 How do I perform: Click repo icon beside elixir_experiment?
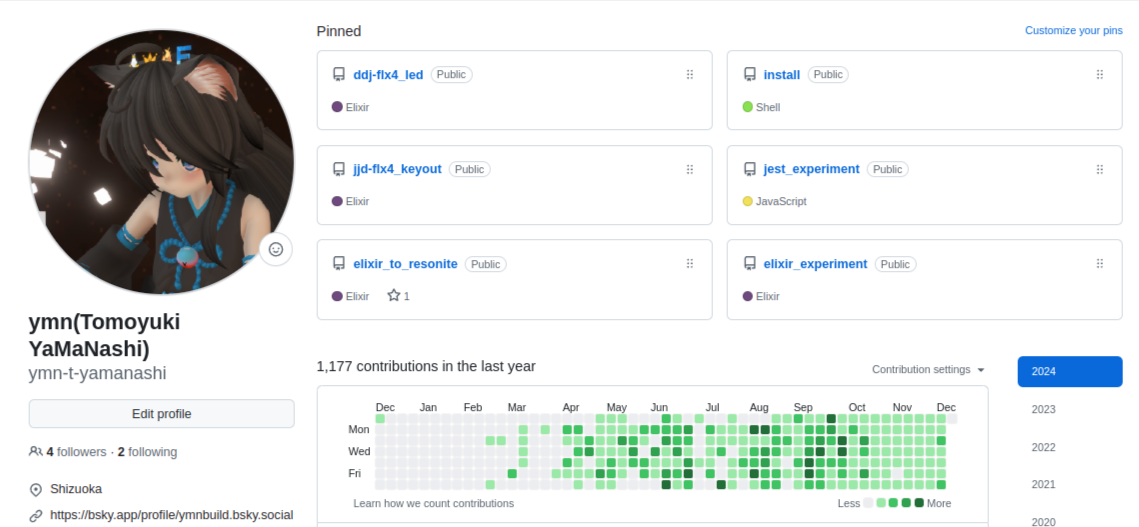[750, 263]
